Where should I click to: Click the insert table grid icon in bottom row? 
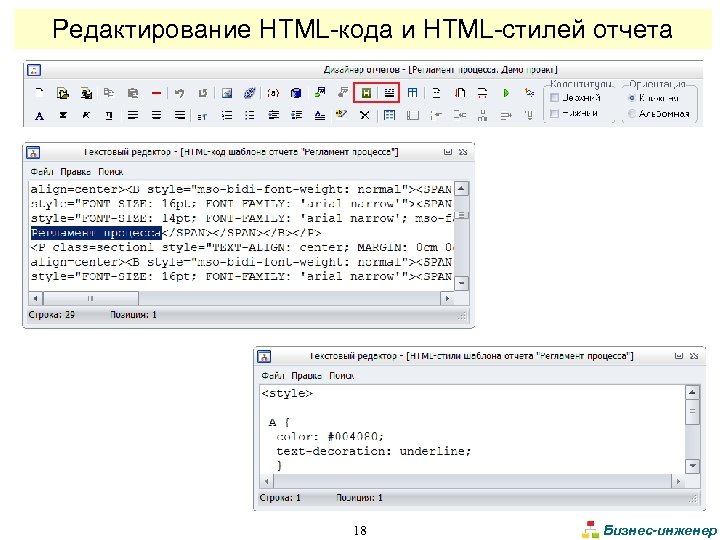389,116
